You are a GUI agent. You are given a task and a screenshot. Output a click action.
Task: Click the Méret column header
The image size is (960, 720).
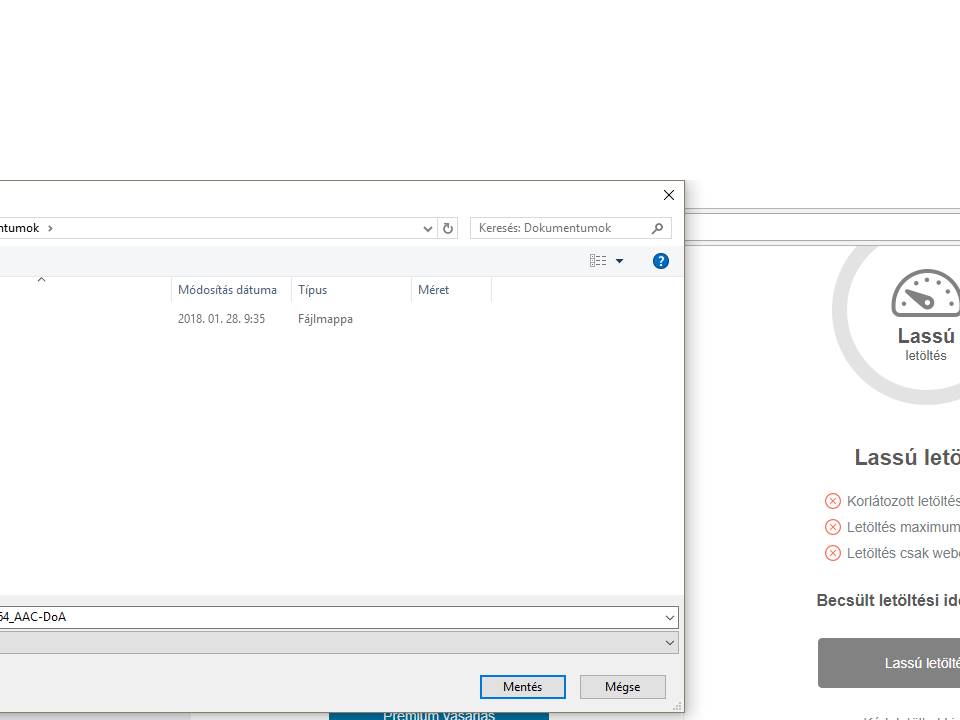433,290
